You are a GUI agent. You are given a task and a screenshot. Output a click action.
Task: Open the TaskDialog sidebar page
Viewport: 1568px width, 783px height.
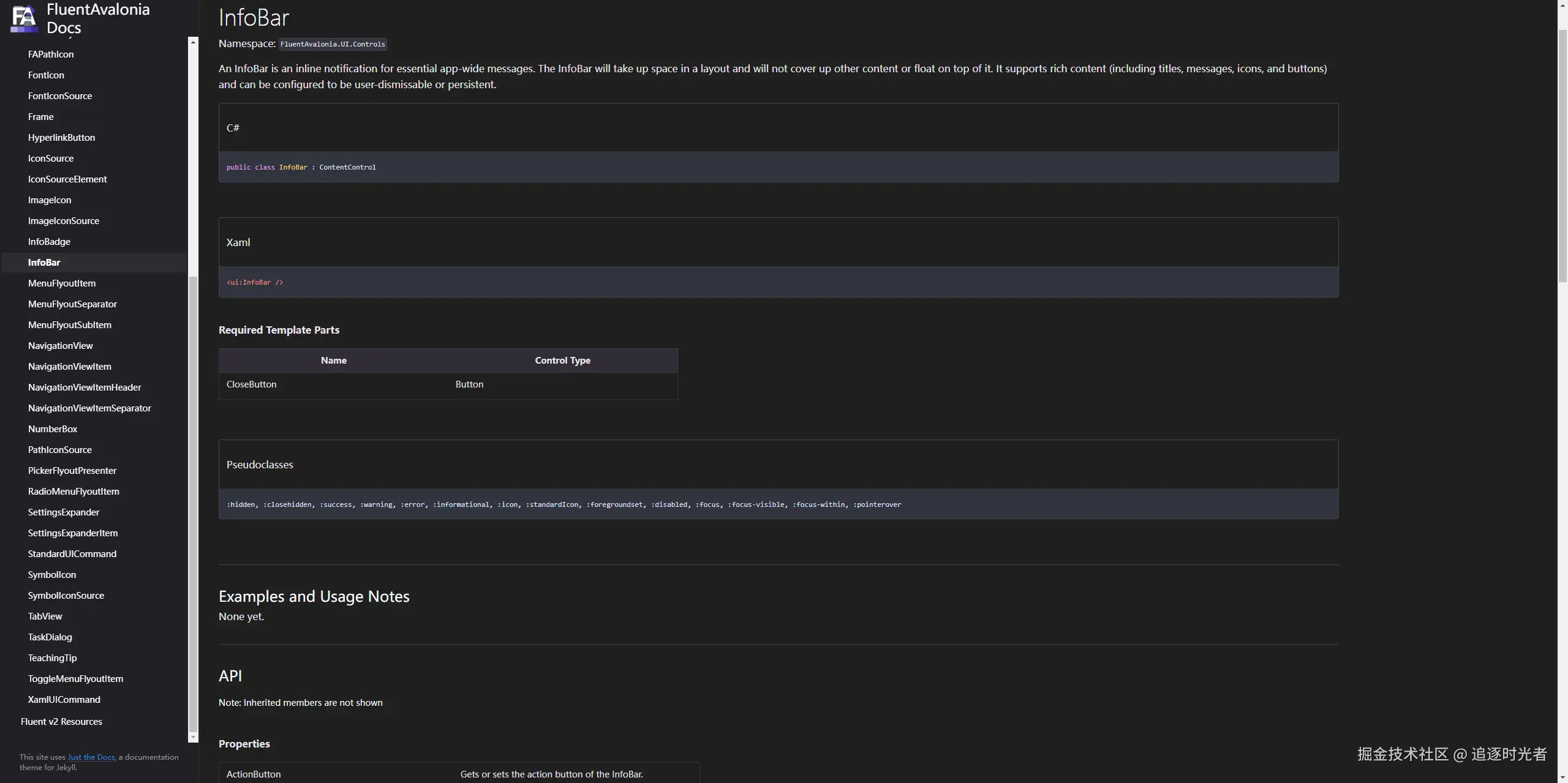[x=50, y=637]
